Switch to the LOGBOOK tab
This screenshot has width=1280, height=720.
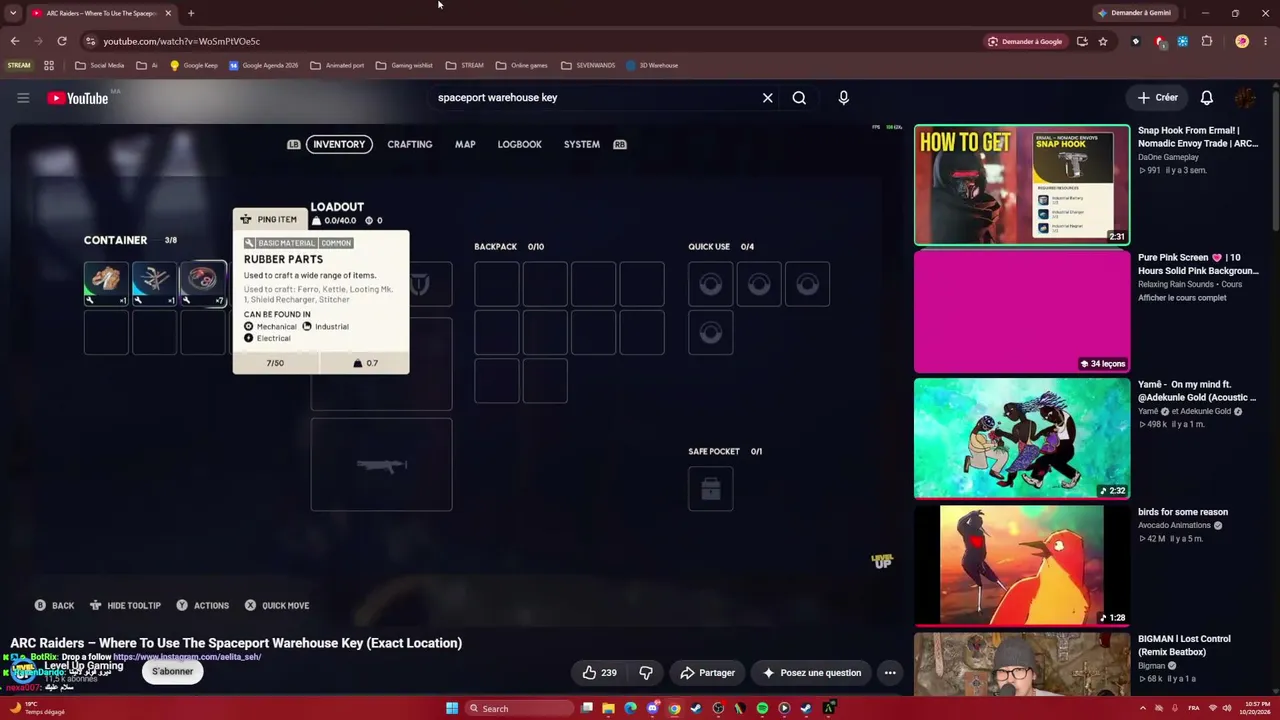(x=519, y=144)
